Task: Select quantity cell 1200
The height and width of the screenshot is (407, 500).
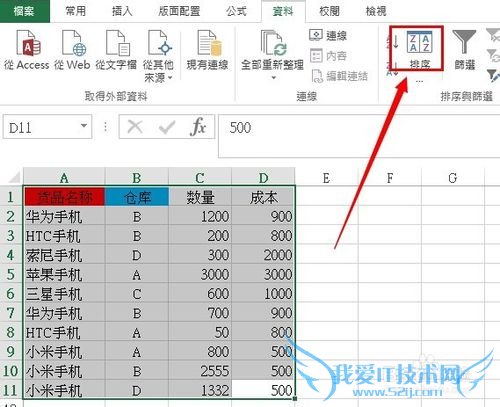Action: (x=200, y=216)
